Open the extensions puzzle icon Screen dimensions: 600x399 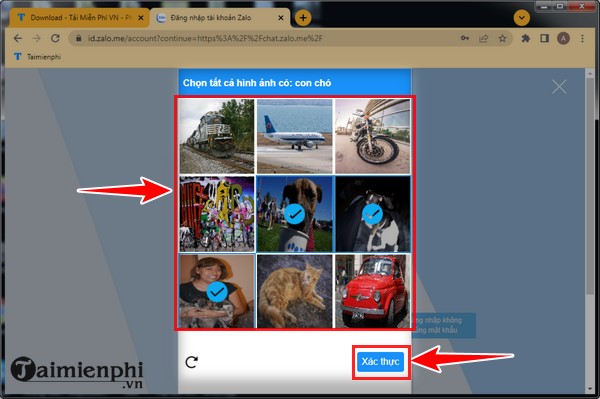tap(526, 38)
